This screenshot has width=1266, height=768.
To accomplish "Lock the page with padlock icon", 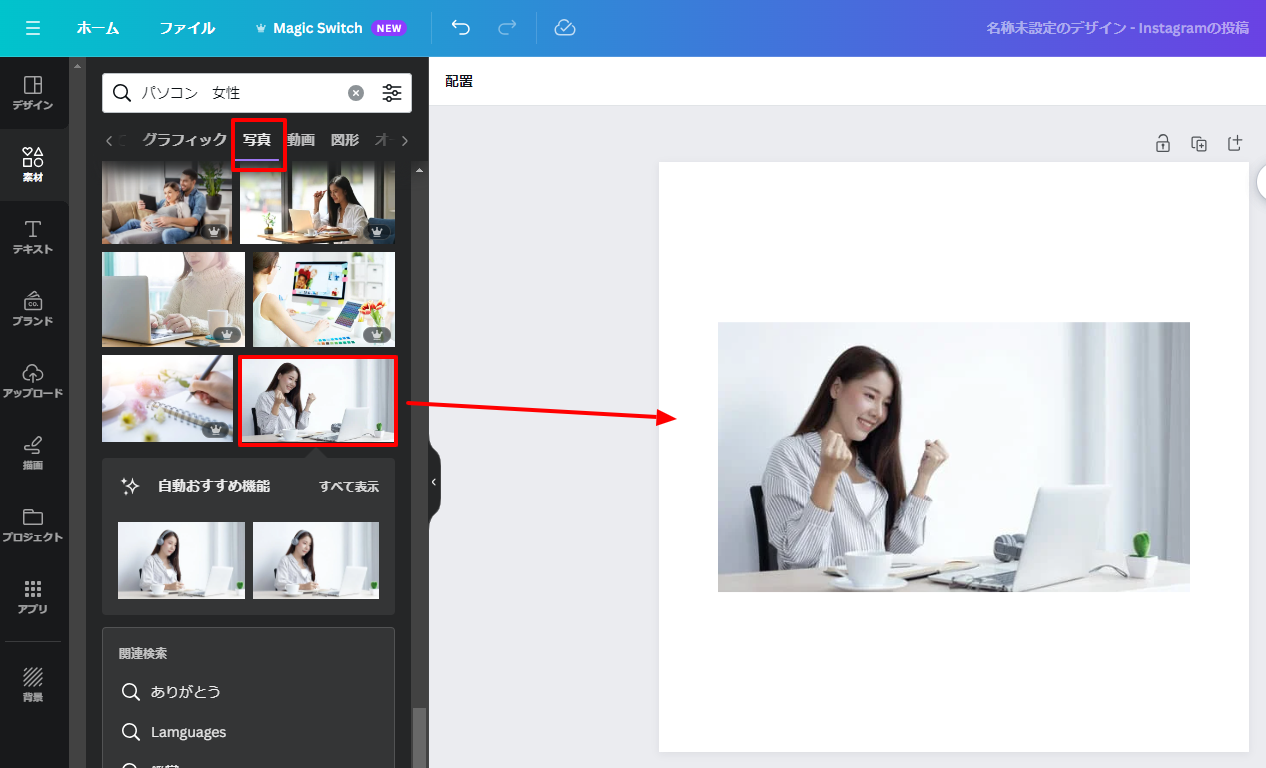I will pos(1163,144).
